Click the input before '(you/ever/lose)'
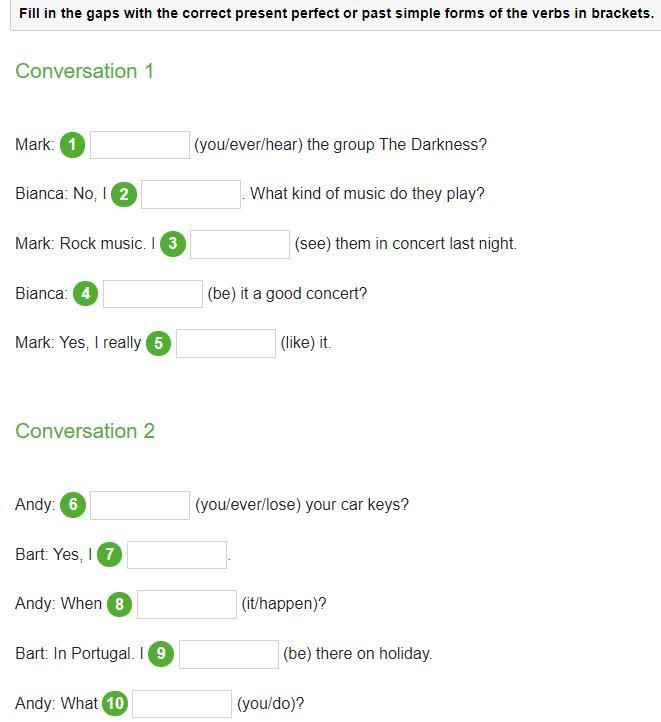The width and height of the screenshot is (661, 722). [x=140, y=505]
